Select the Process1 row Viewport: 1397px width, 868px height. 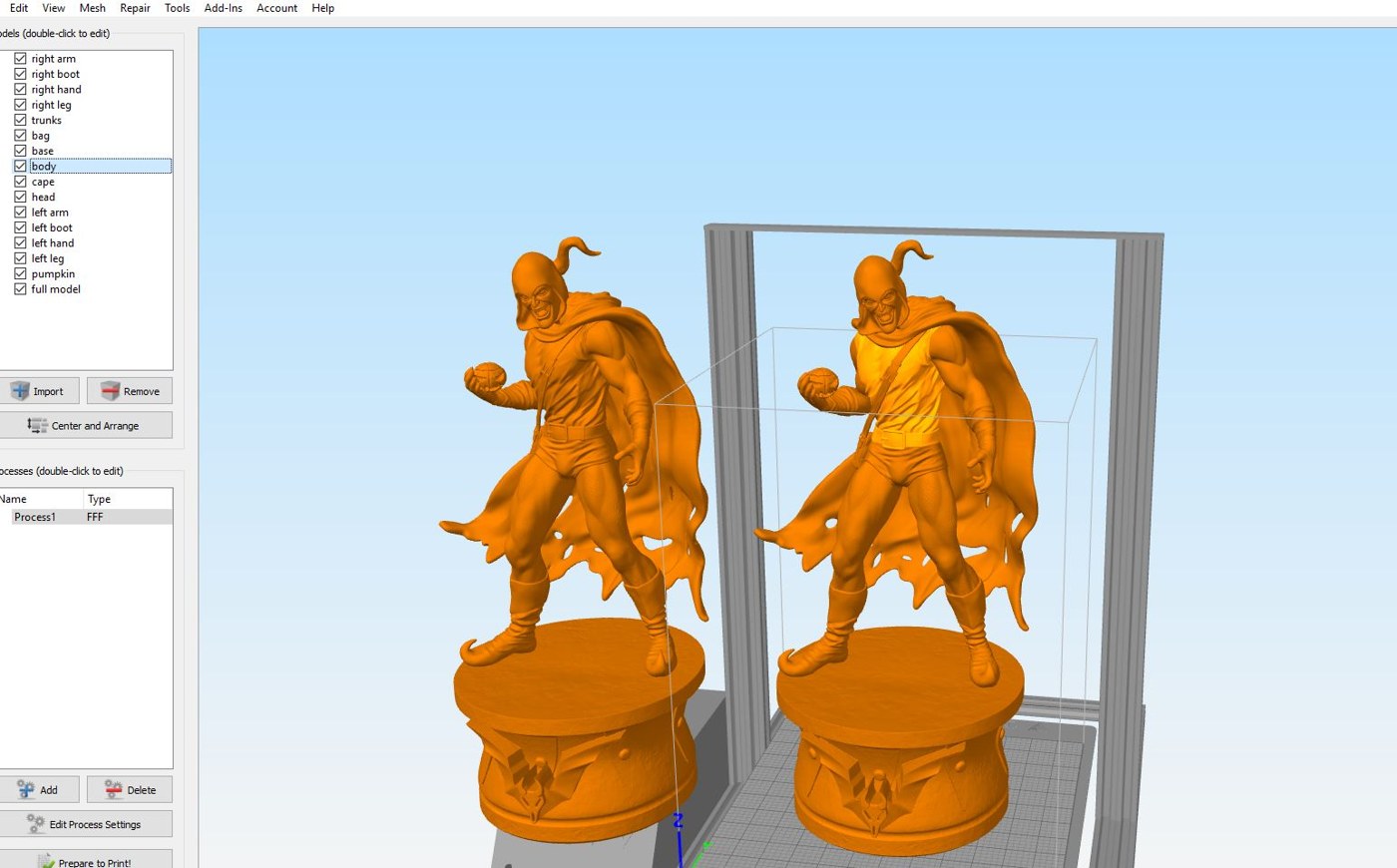86,517
